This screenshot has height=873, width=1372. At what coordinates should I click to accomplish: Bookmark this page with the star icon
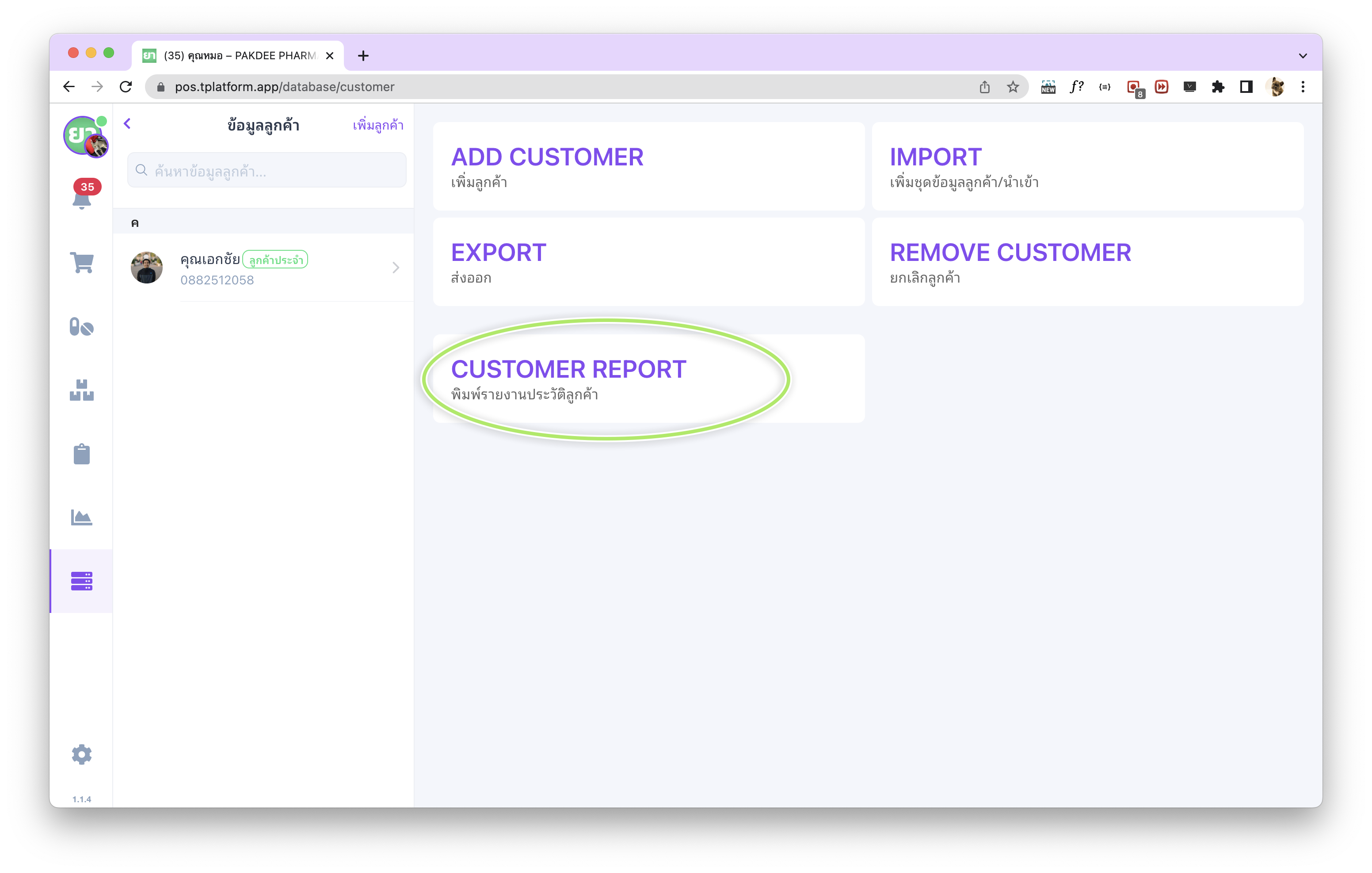click(1013, 87)
